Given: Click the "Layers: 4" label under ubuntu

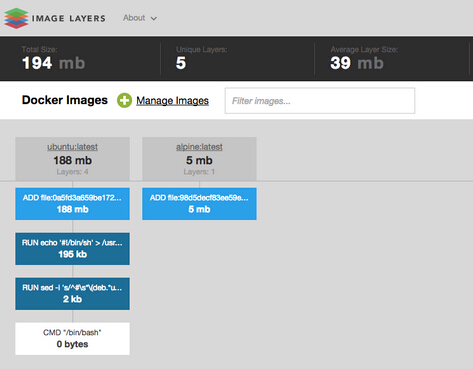Looking at the screenshot, I should [72, 172].
